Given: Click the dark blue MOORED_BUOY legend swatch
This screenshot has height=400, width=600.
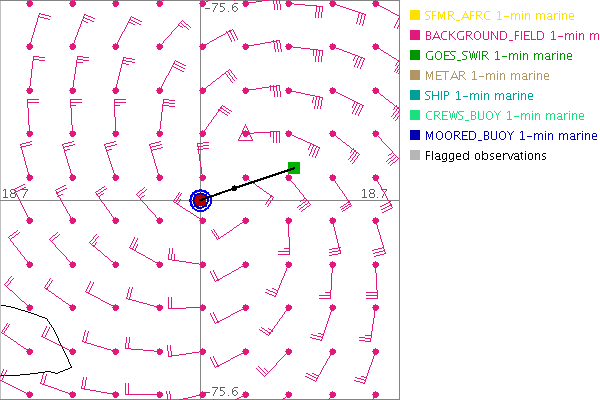Looking at the screenshot, I should pyautogui.click(x=415, y=136).
